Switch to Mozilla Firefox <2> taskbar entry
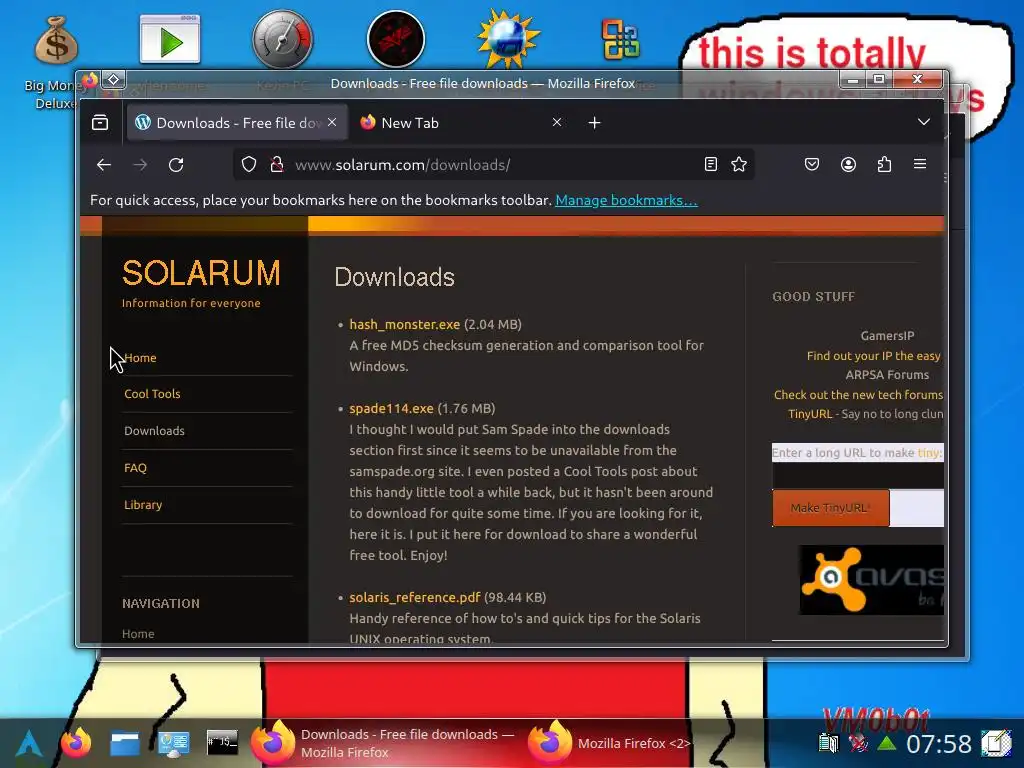 pyautogui.click(x=609, y=743)
